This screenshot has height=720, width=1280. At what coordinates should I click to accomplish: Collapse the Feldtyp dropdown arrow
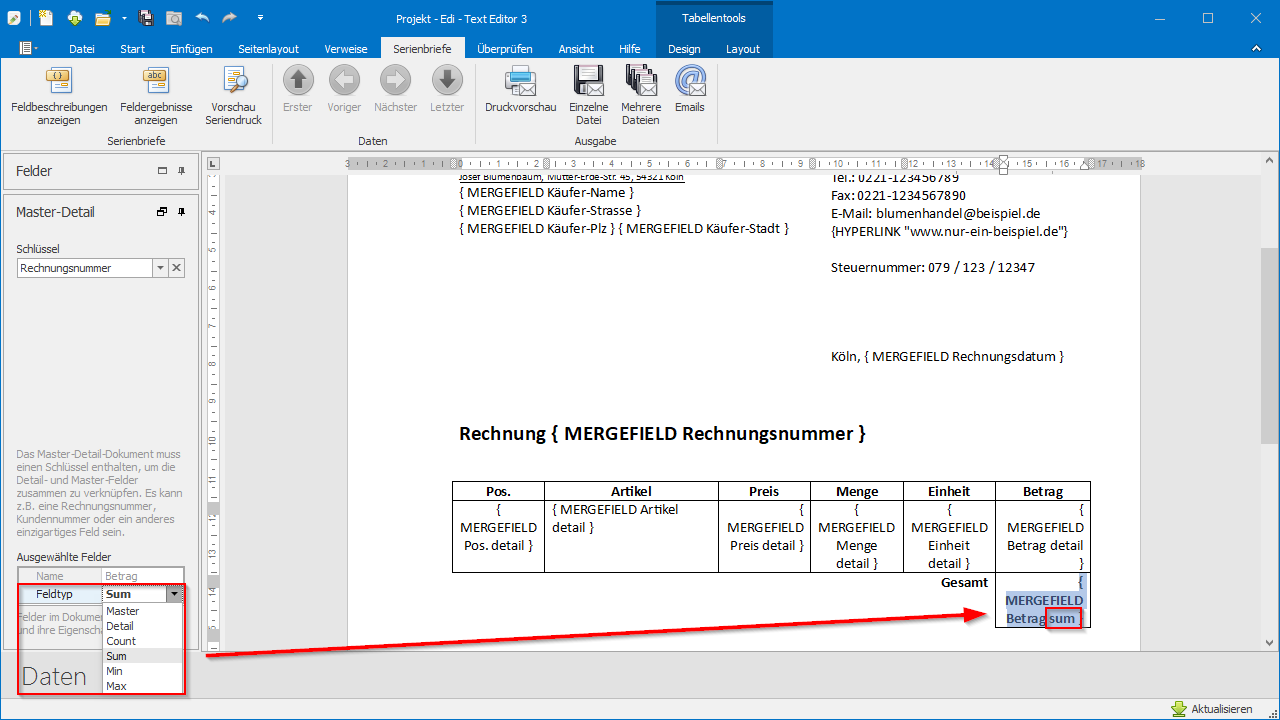pyautogui.click(x=175, y=594)
